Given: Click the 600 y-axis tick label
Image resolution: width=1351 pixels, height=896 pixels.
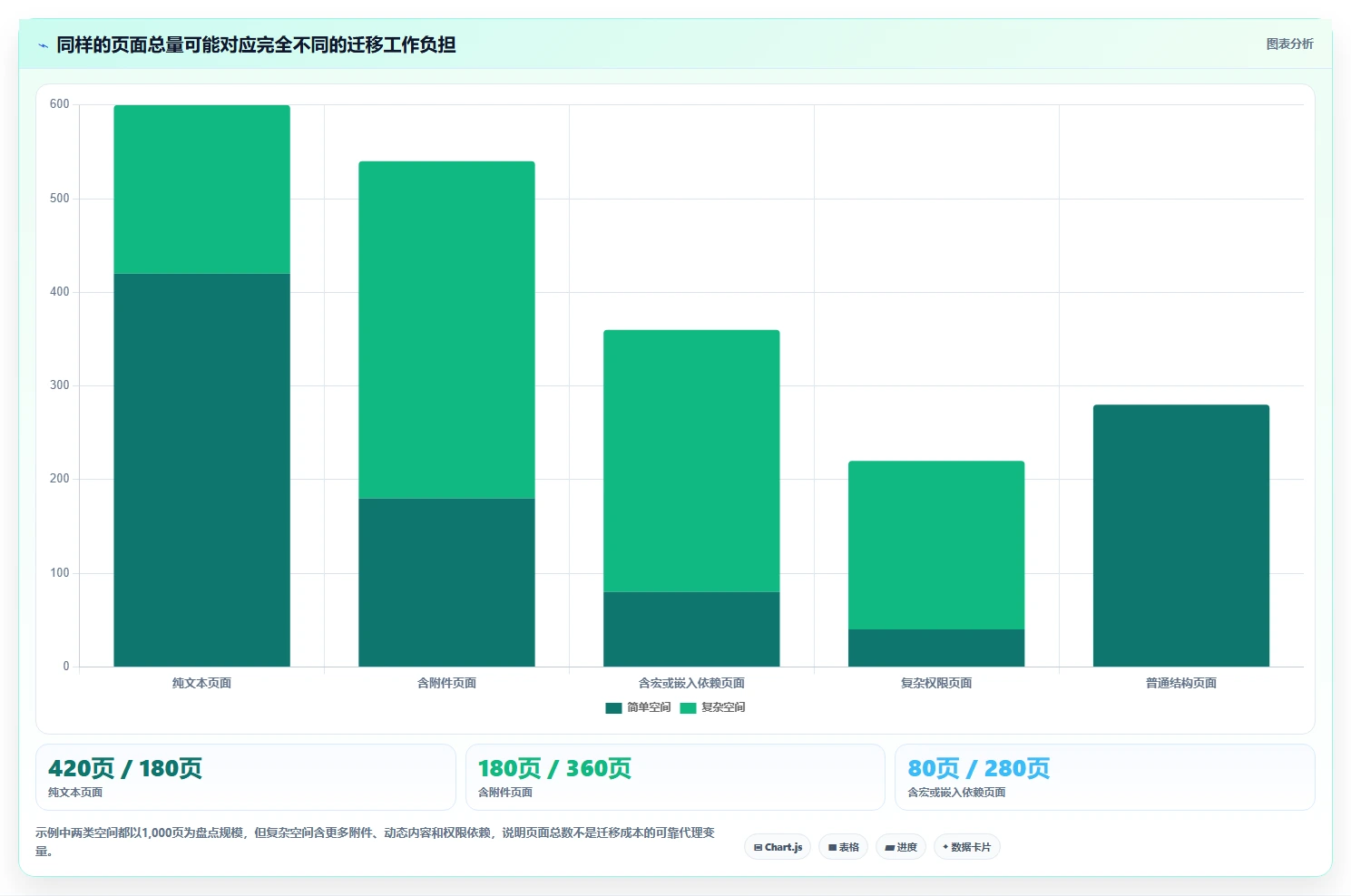Looking at the screenshot, I should click(60, 104).
